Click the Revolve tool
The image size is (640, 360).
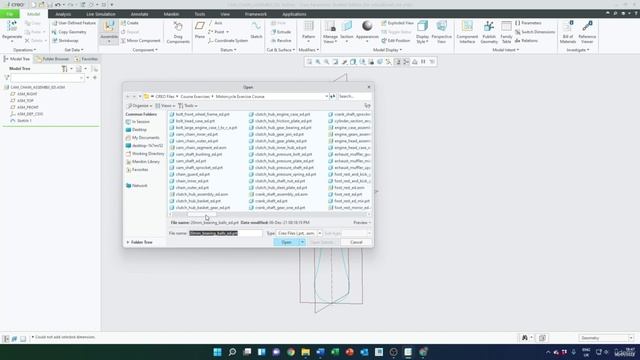pos(281,41)
